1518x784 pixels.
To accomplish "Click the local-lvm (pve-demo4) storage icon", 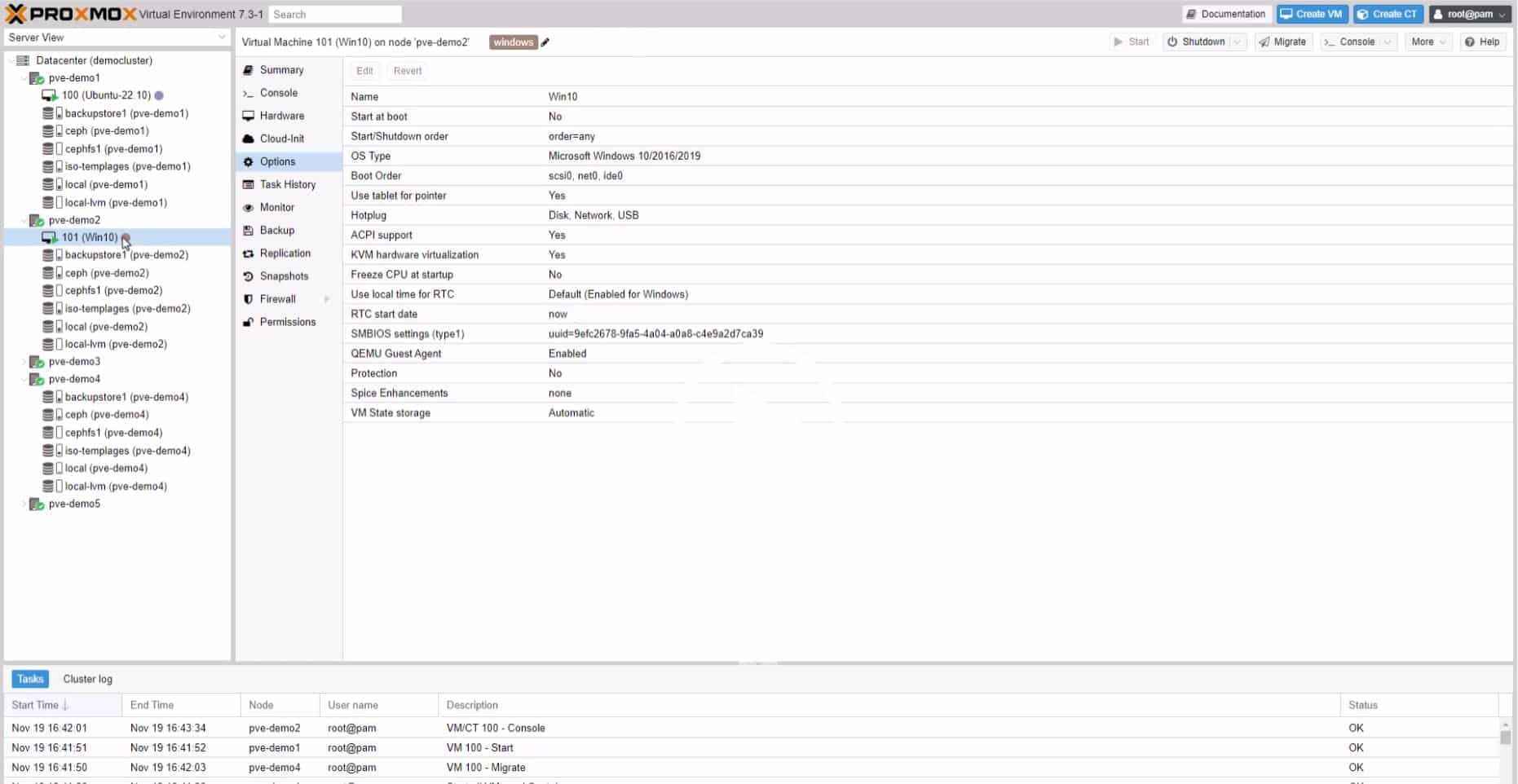I will [x=52, y=487].
